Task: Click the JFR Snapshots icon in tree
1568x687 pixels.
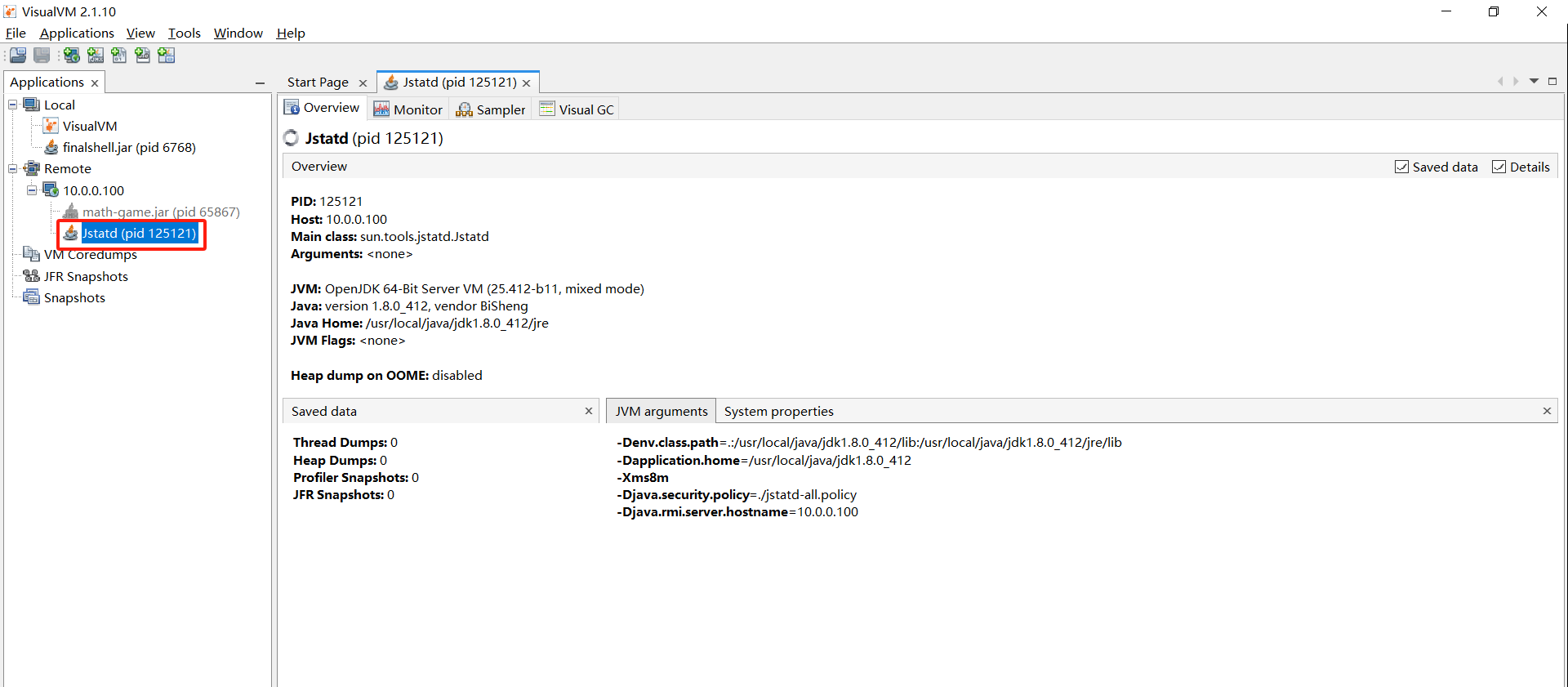Action: coord(32,276)
